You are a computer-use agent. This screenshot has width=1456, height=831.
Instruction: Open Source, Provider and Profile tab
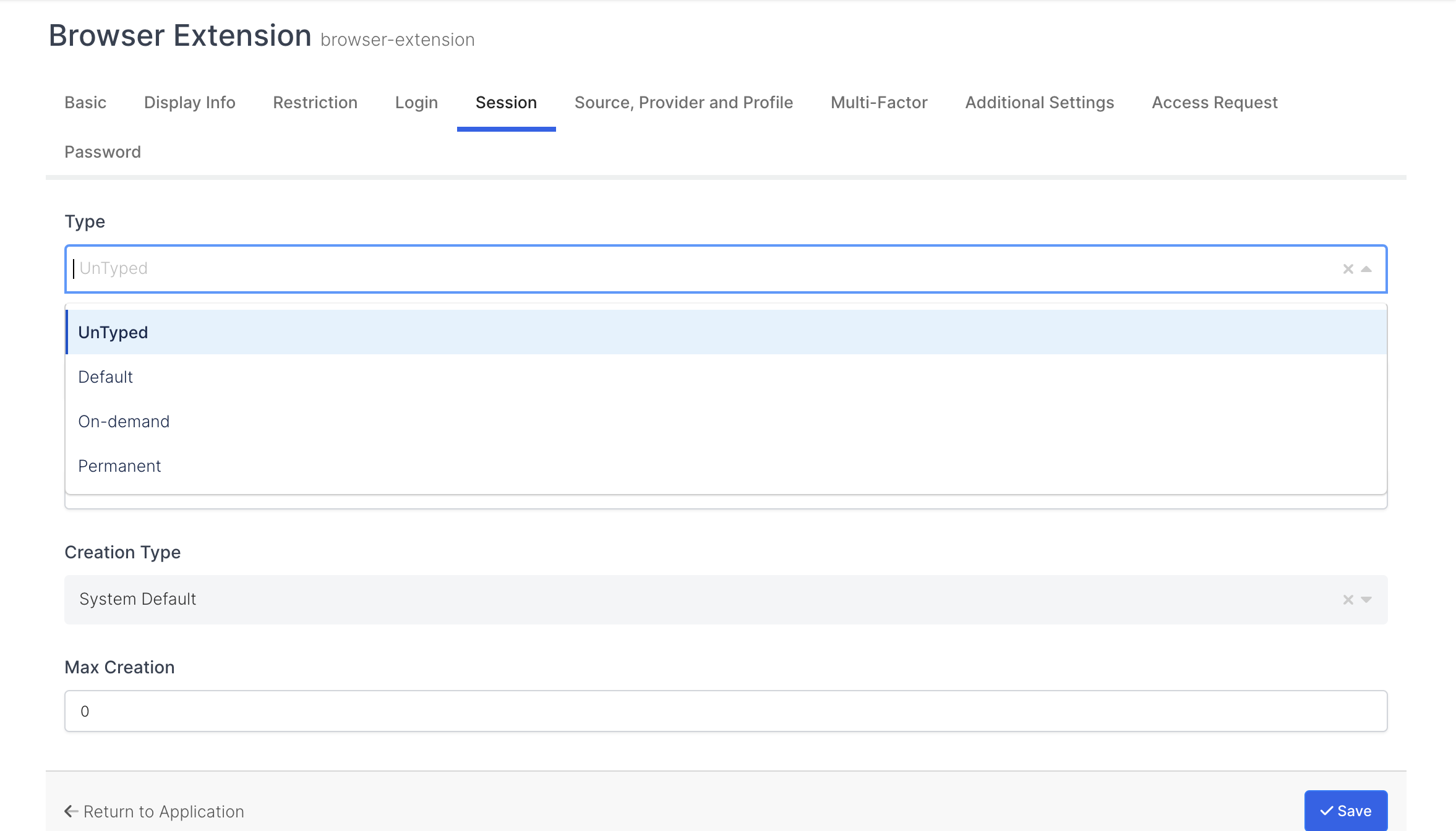683,102
